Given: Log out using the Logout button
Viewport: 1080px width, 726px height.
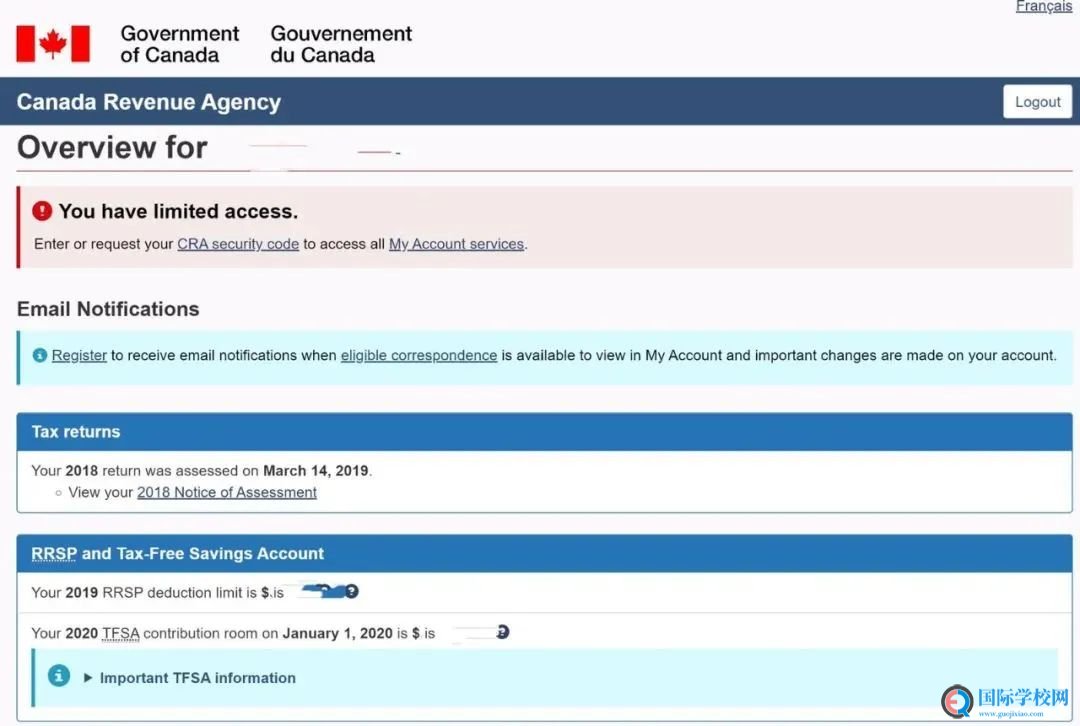Looking at the screenshot, I should (1037, 102).
